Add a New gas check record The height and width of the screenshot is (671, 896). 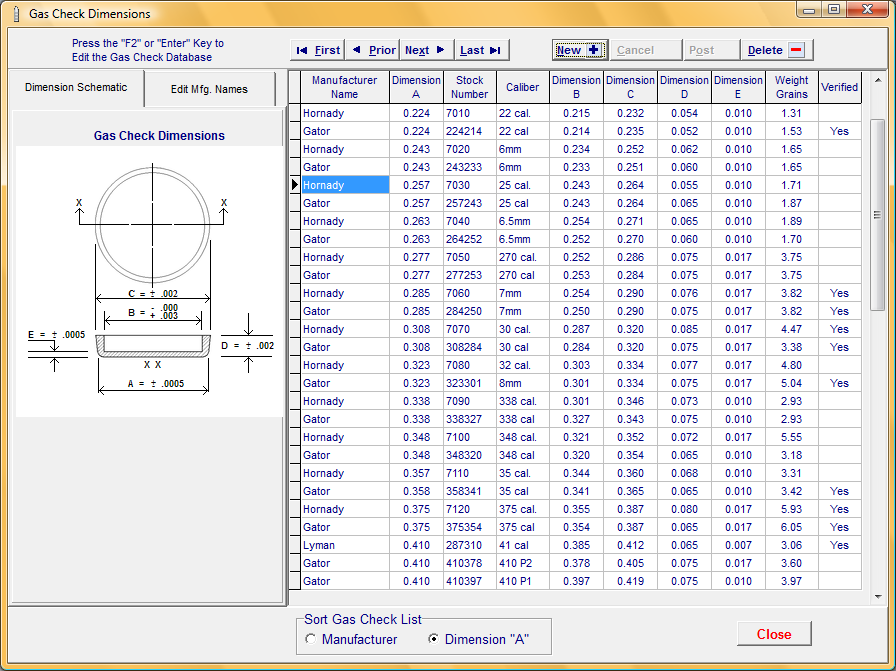579,50
